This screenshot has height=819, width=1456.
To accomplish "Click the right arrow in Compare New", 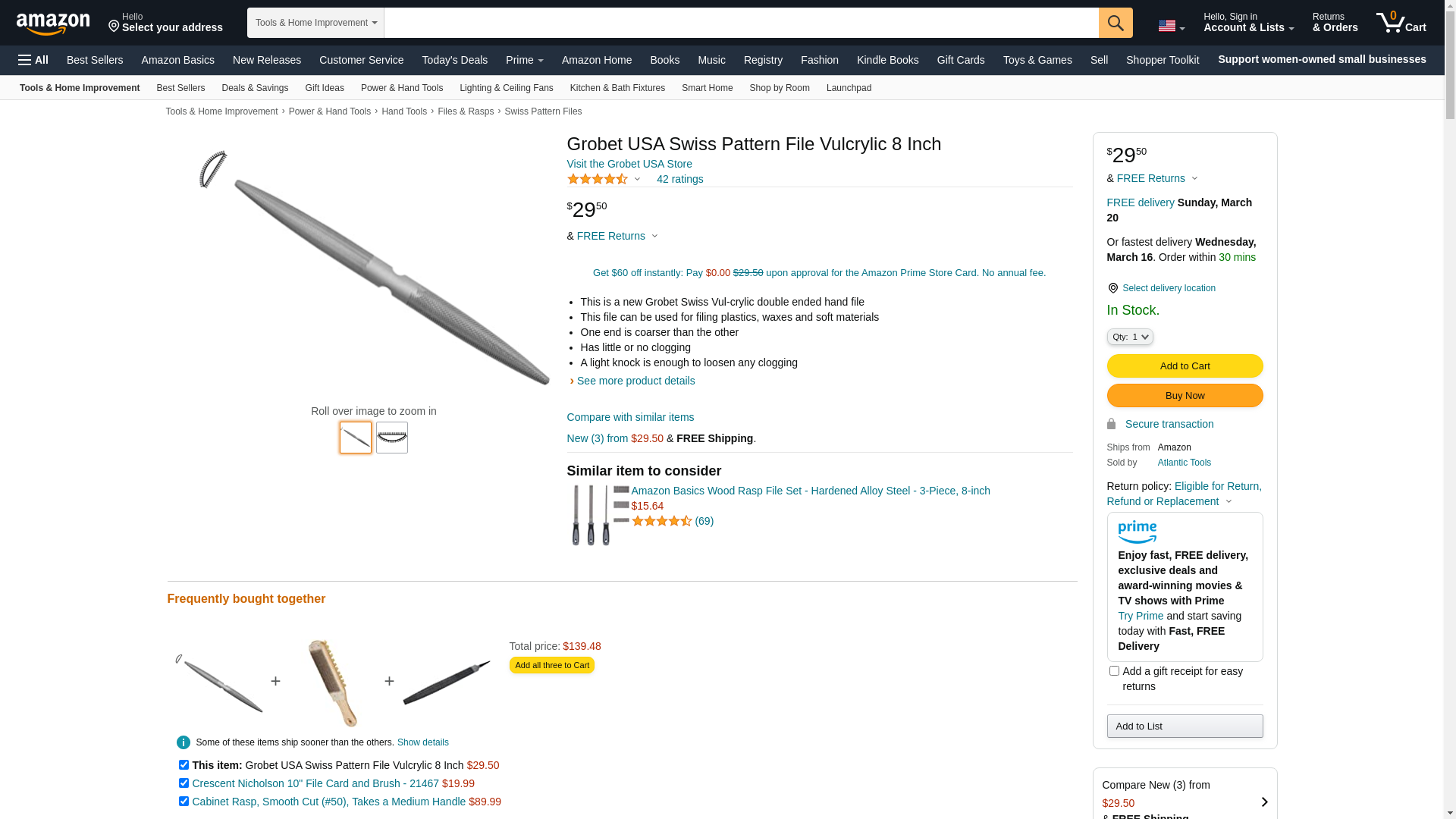I will click(x=1264, y=802).
